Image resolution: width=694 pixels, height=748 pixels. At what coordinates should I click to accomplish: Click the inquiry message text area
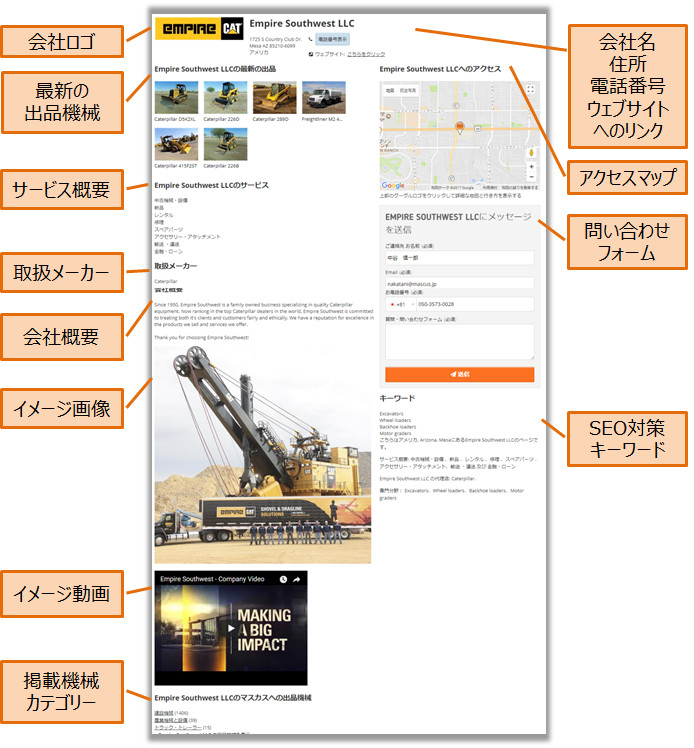[459, 342]
